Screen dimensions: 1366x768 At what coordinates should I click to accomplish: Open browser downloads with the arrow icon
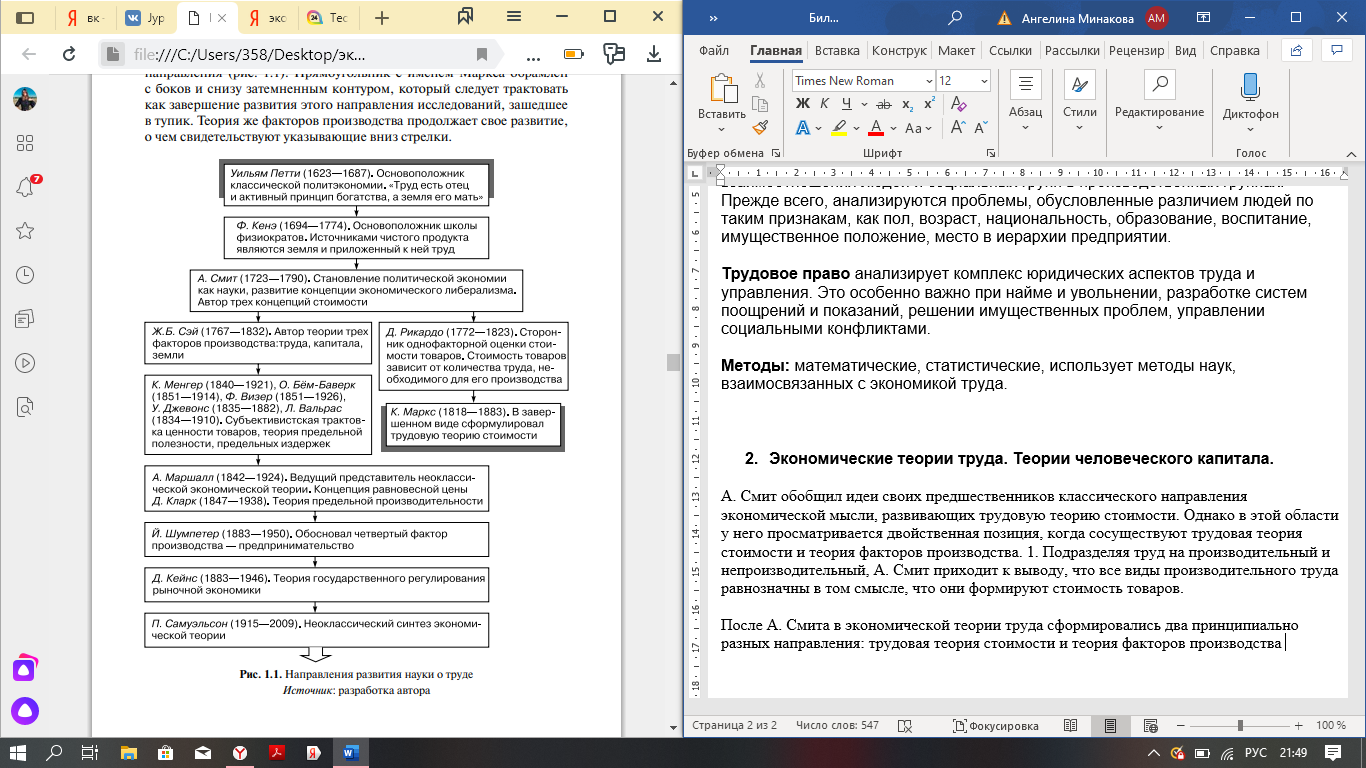click(x=654, y=54)
